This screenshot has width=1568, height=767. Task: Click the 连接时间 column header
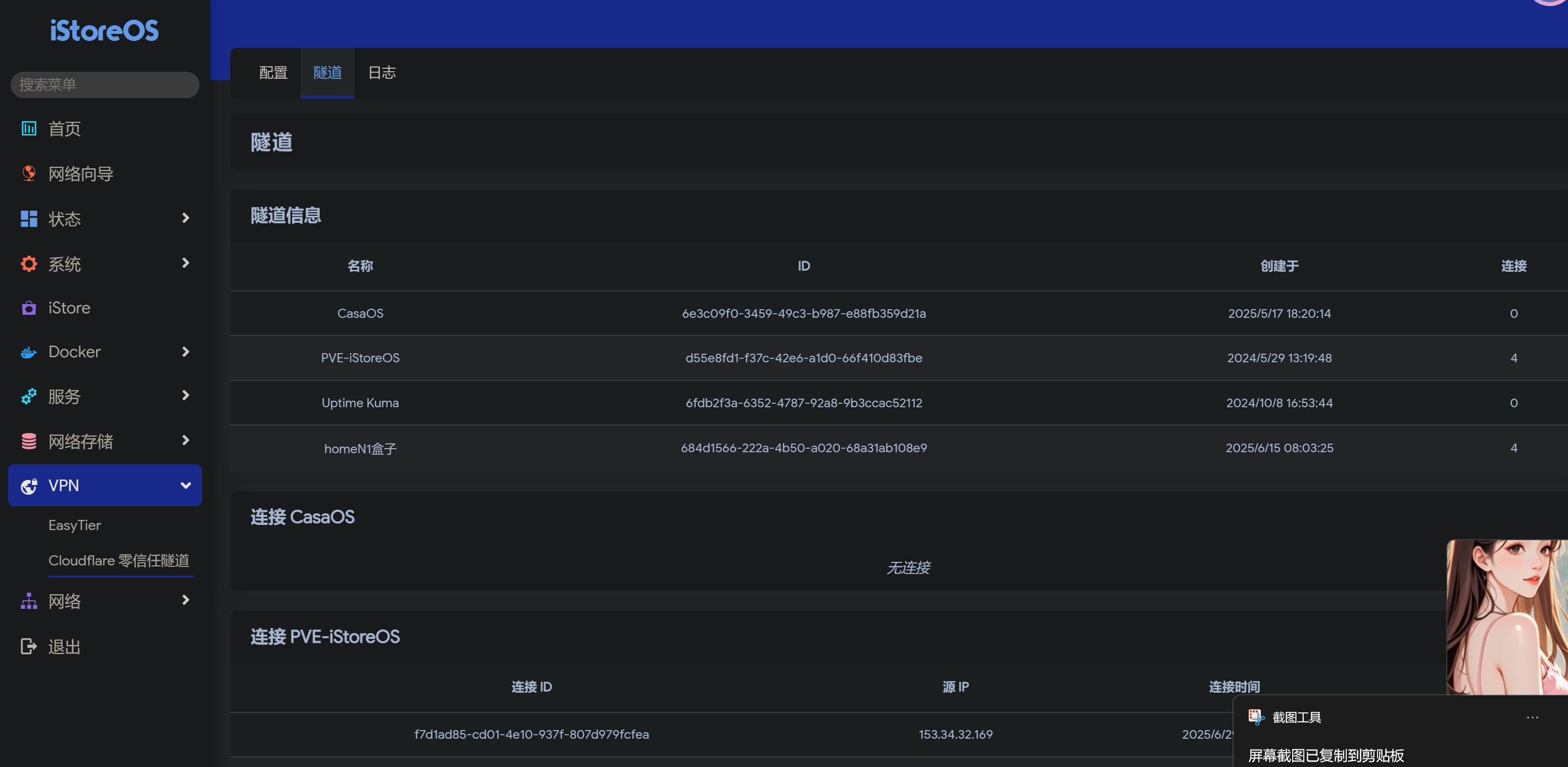tap(1235, 687)
